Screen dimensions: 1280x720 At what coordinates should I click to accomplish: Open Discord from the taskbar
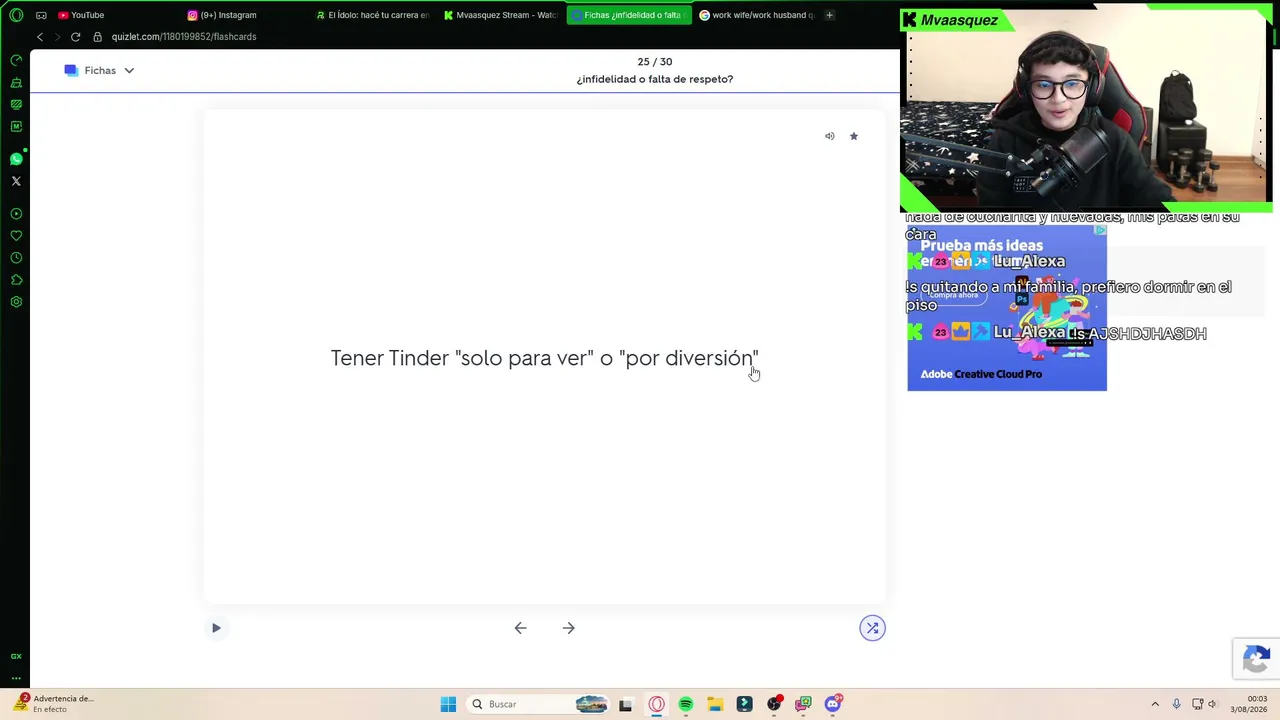tap(833, 704)
